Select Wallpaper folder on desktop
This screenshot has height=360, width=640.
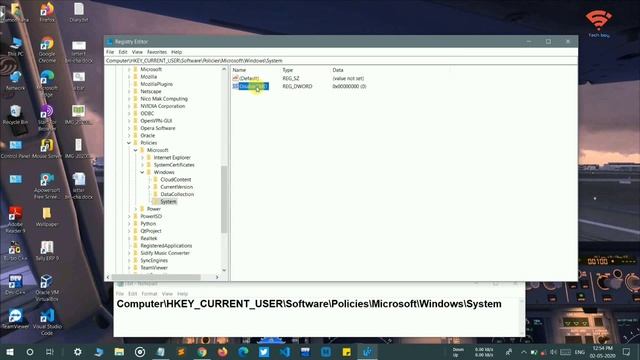(47, 217)
